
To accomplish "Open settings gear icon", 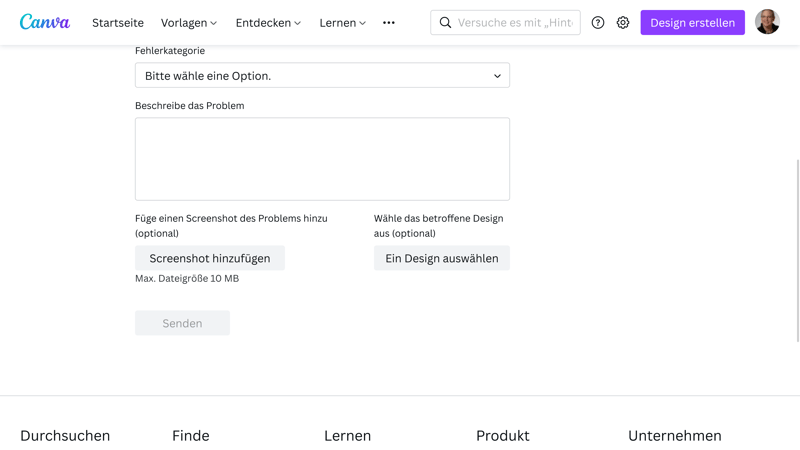I will point(623,22).
